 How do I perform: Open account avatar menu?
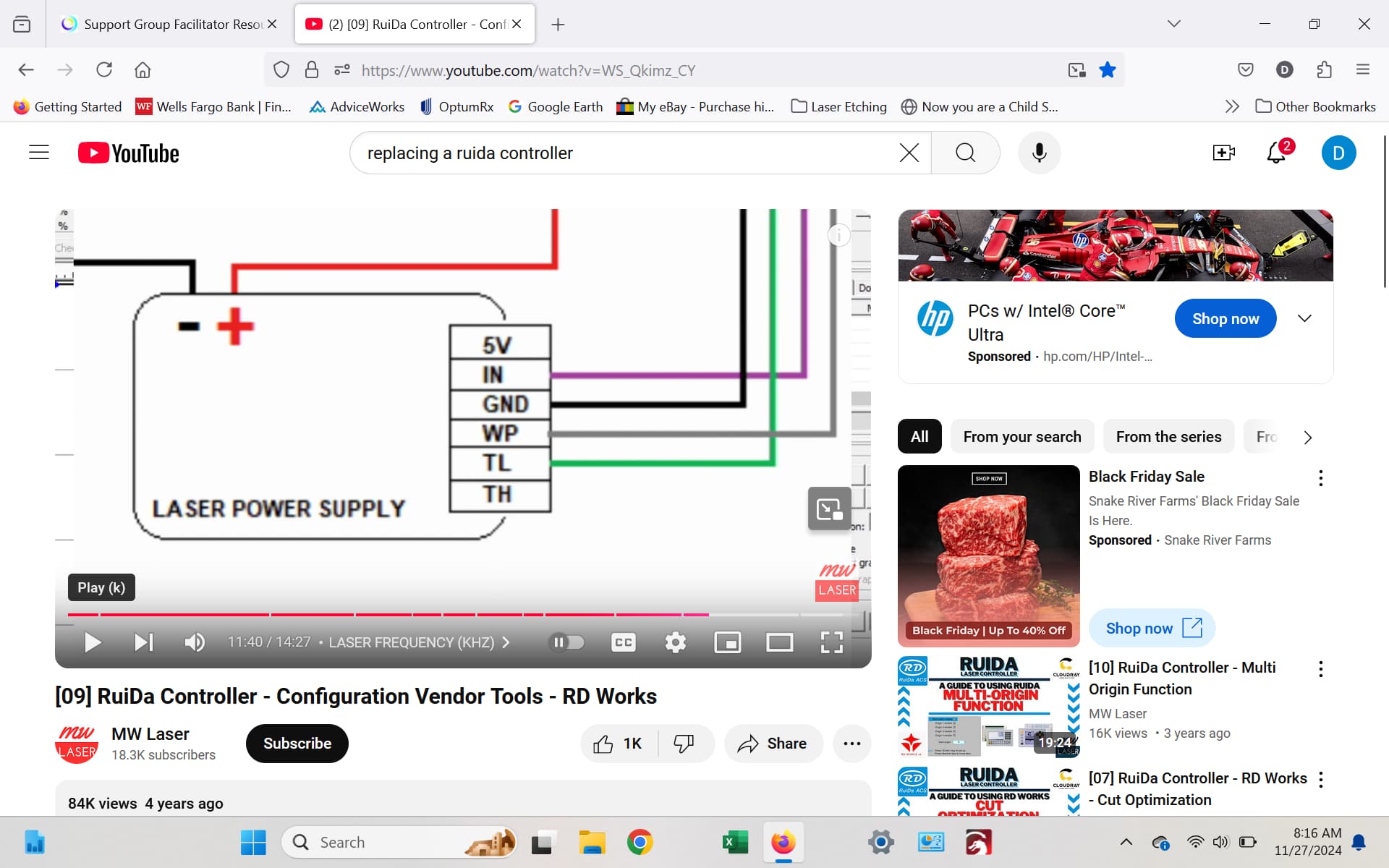1338,153
